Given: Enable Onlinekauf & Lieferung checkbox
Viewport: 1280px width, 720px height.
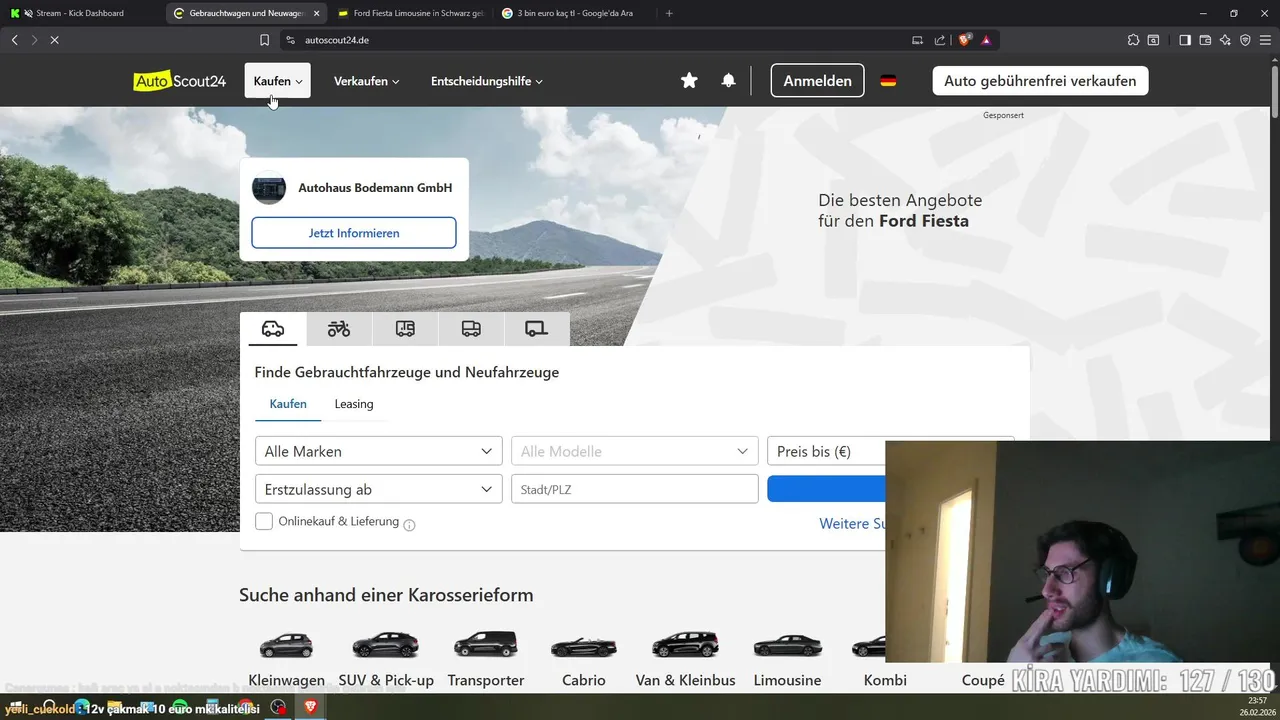Looking at the screenshot, I should [264, 521].
